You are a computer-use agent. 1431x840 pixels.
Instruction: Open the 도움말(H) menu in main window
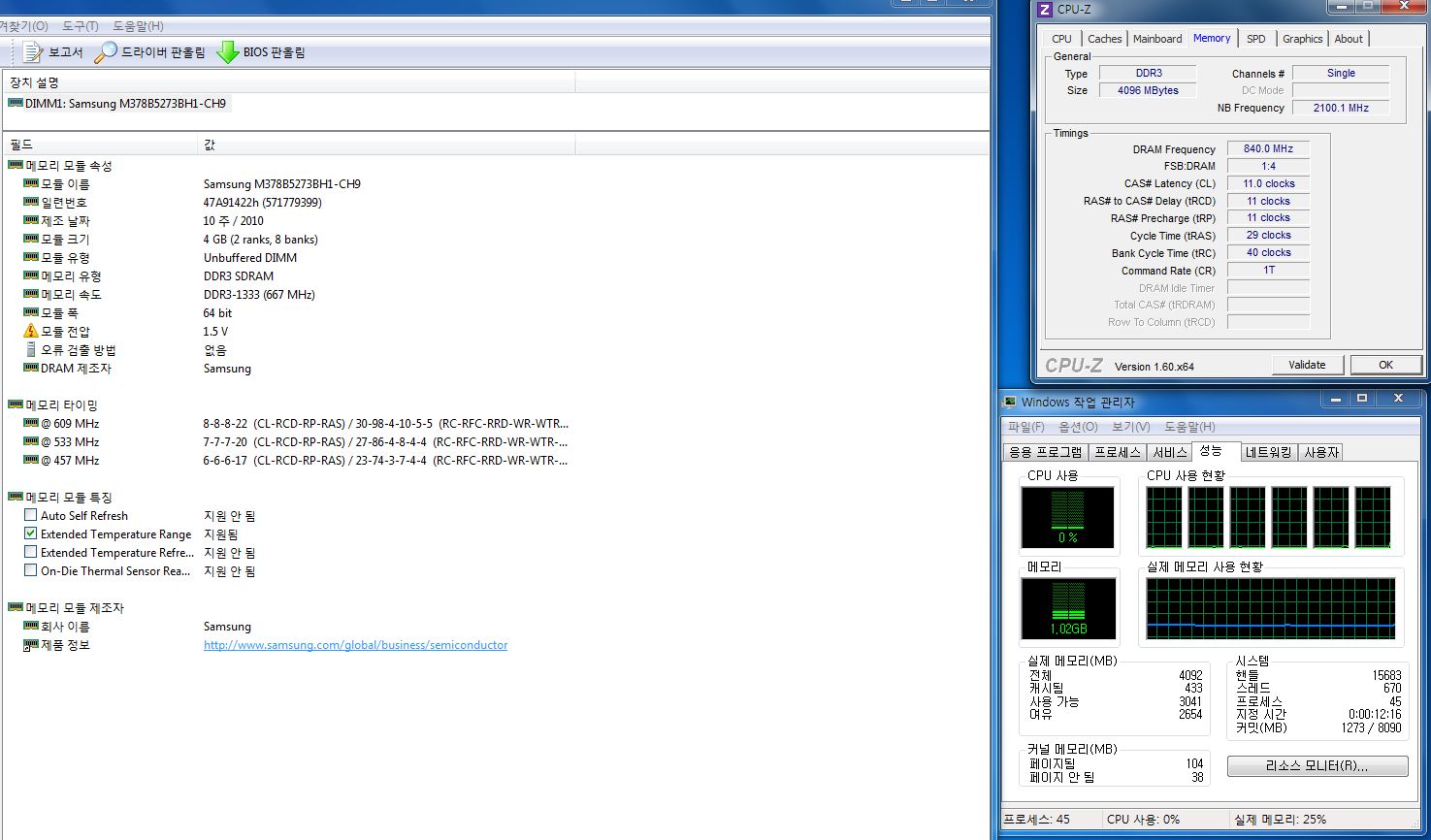click(x=139, y=26)
